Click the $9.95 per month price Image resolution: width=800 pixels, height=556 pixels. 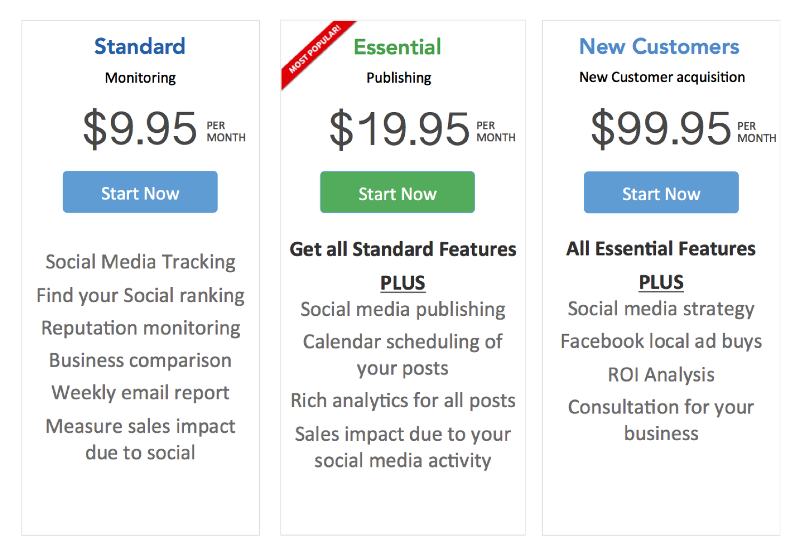coord(164,129)
